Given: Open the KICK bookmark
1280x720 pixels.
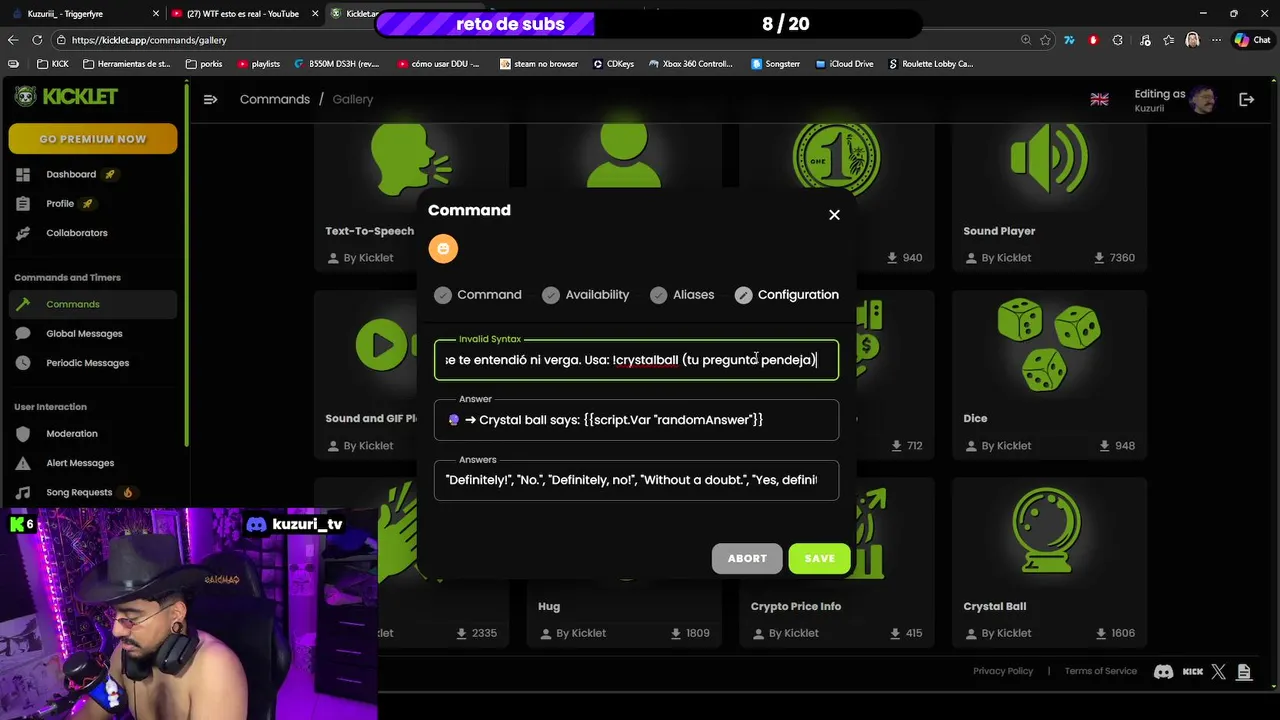Looking at the screenshot, I should click(x=52, y=64).
